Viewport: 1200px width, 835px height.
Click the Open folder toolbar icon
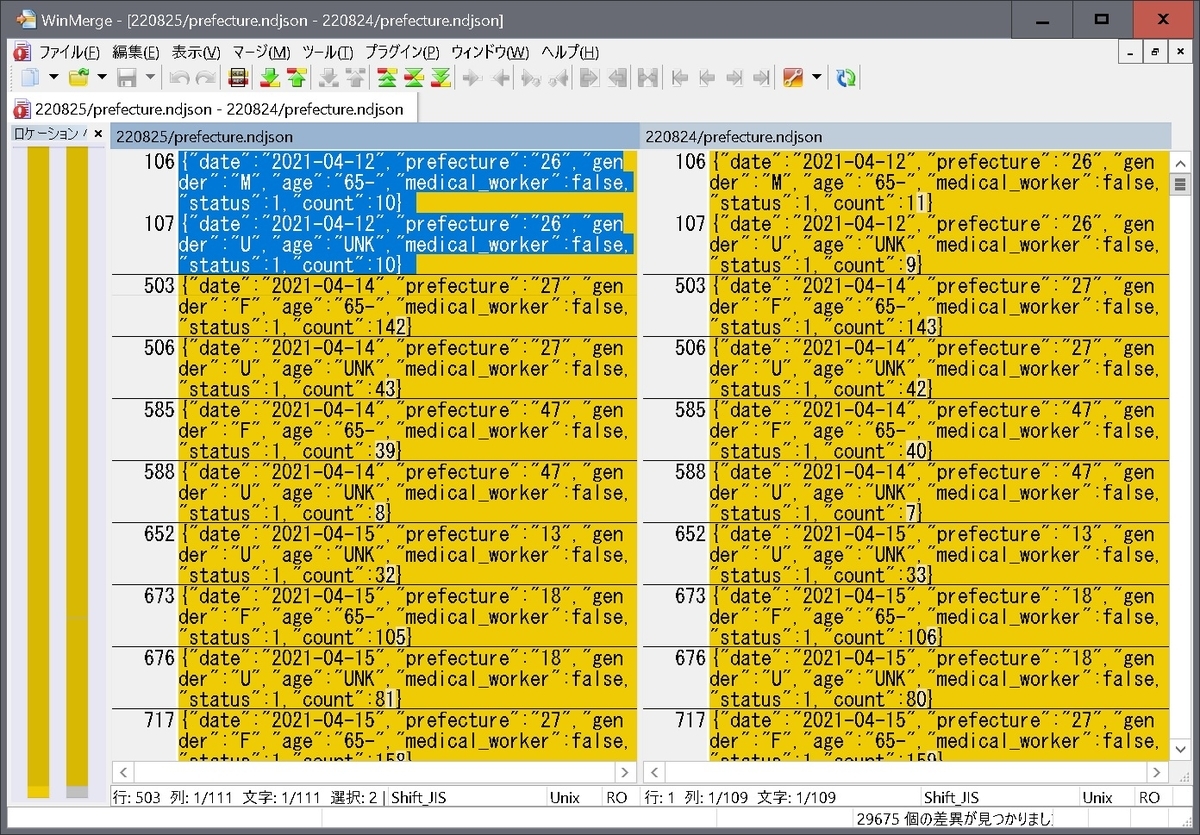[x=78, y=77]
